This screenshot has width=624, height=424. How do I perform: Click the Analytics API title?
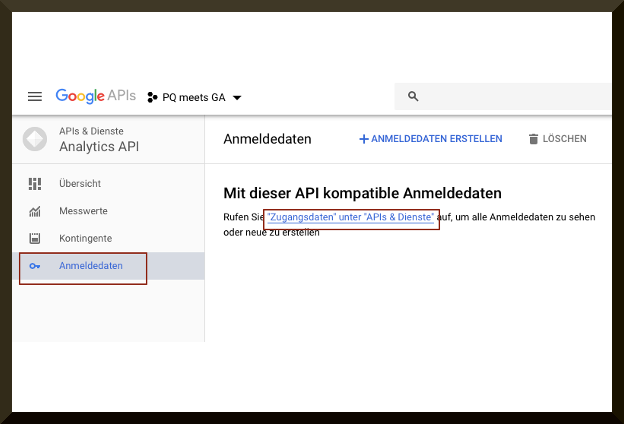point(99,147)
